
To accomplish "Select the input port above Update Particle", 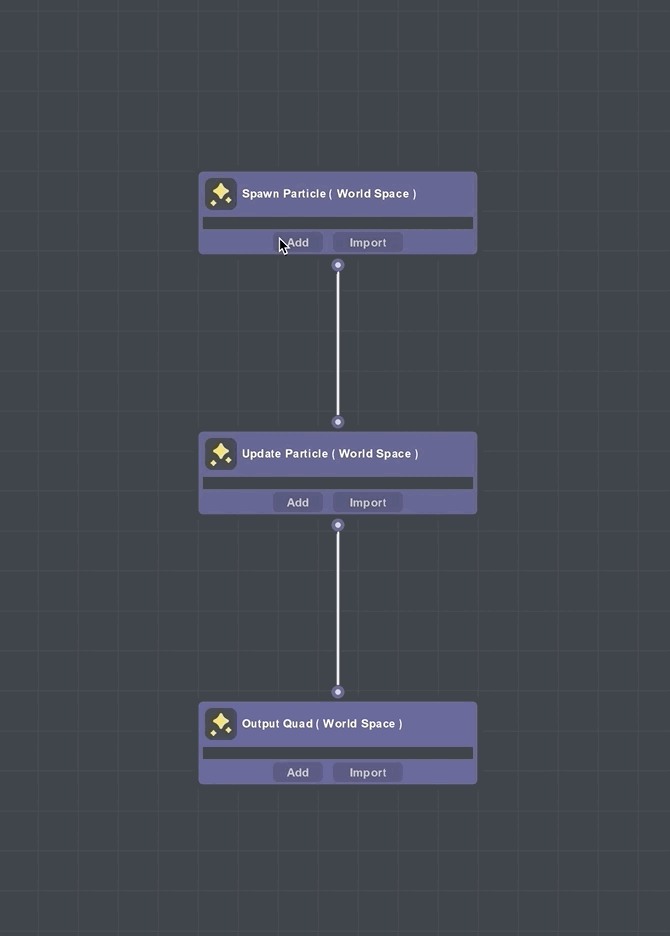I will point(338,422).
